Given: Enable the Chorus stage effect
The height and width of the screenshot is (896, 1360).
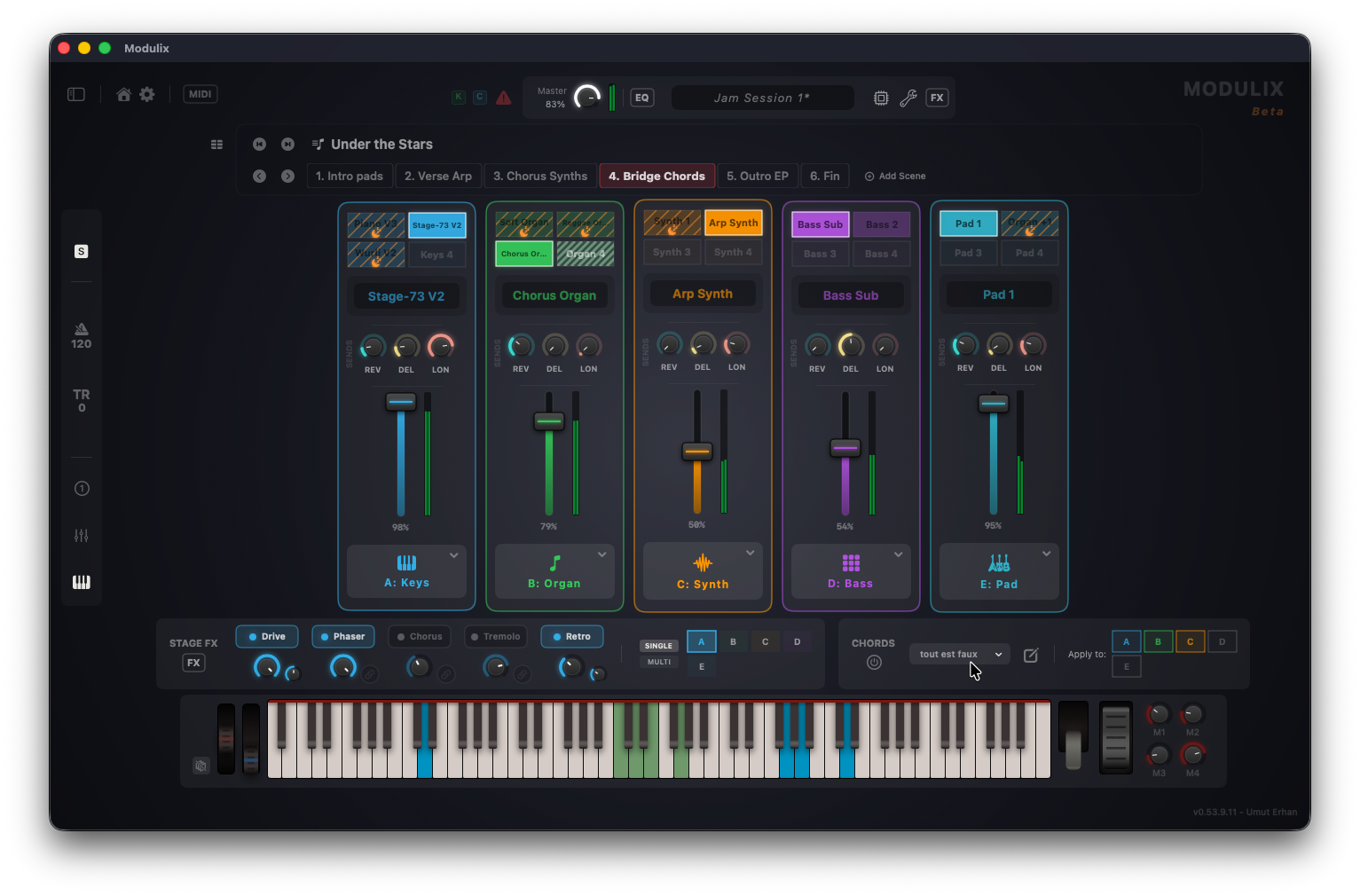Looking at the screenshot, I should click(x=420, y=636).
